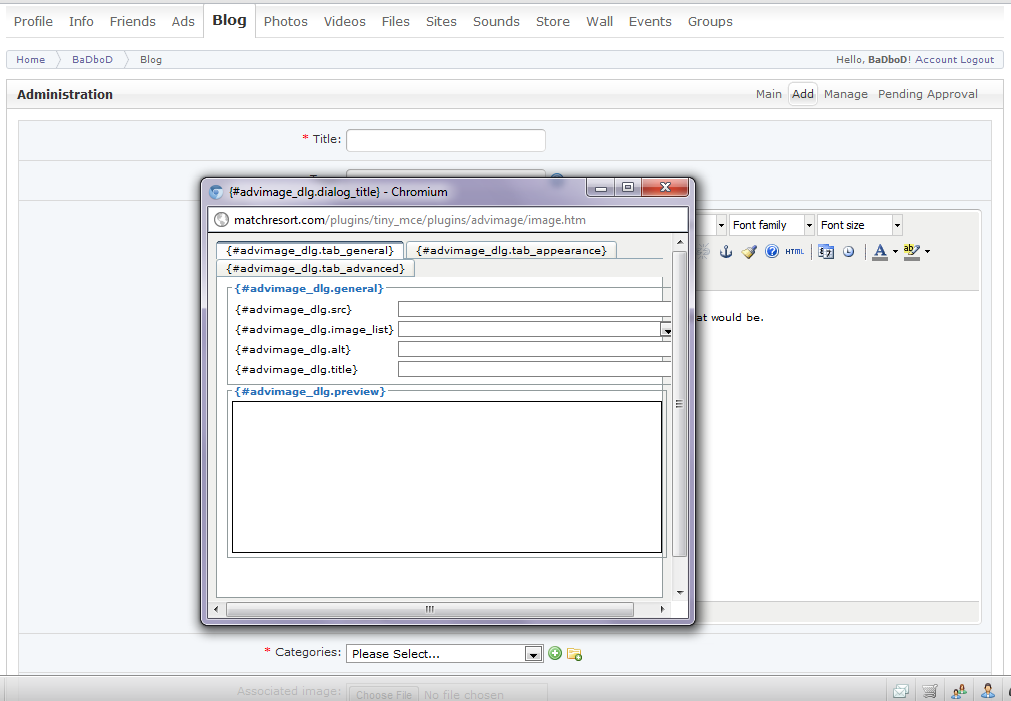Click the Account Logout link
1011x701 pixels.
(x=954, y=60)
